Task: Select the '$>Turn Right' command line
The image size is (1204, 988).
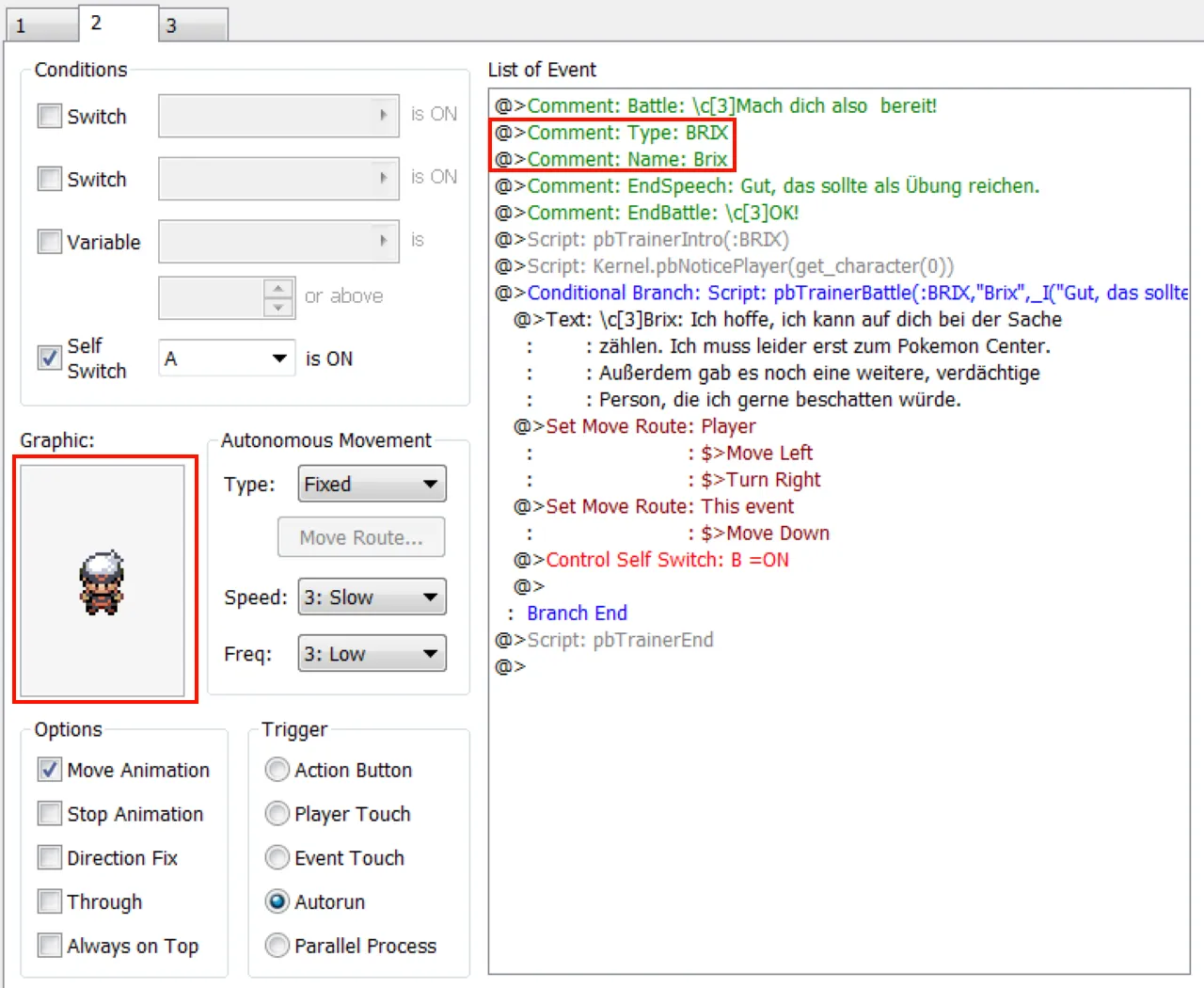Action: point(761,480)
